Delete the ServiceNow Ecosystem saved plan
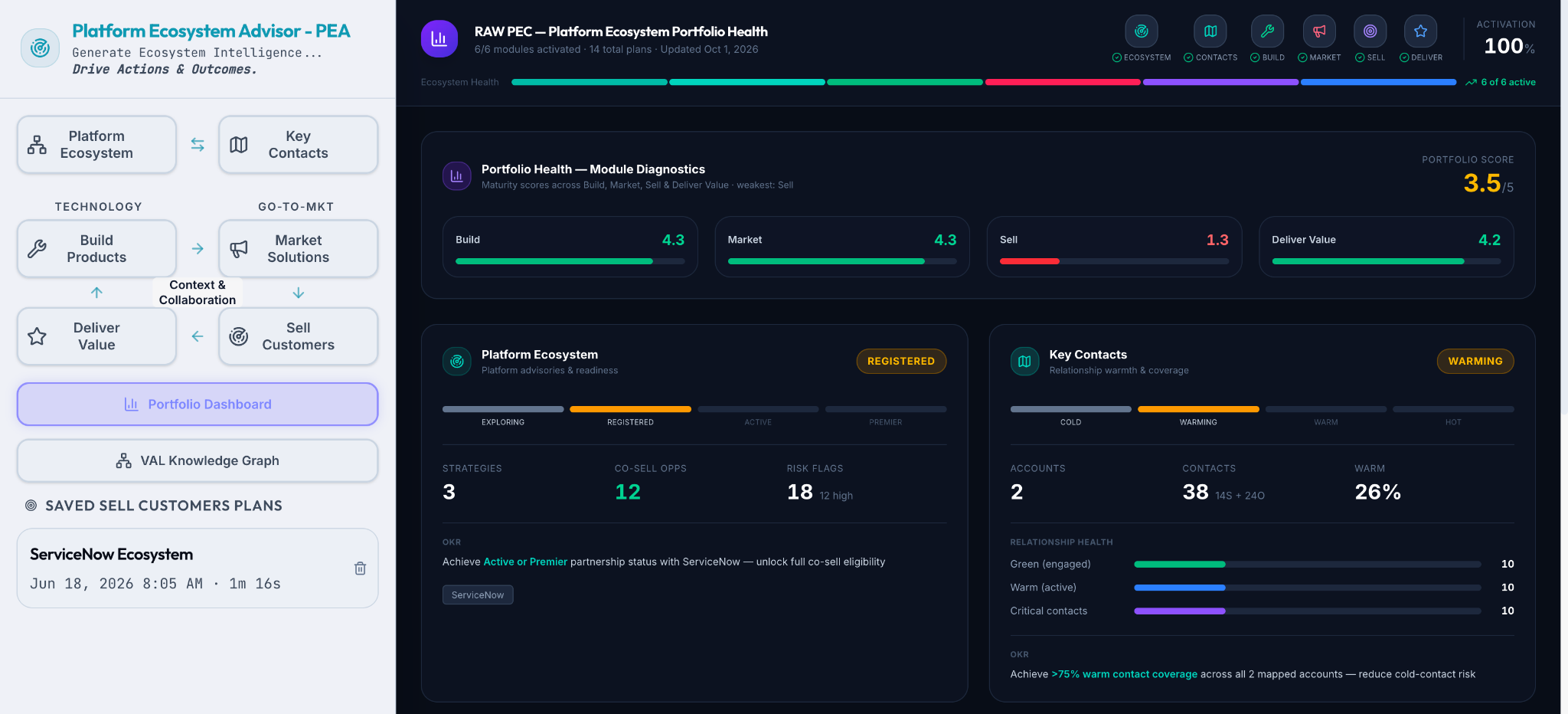The height and width of the screenshot is (714, 1568). pyautogui.click(x=360, y=568)
